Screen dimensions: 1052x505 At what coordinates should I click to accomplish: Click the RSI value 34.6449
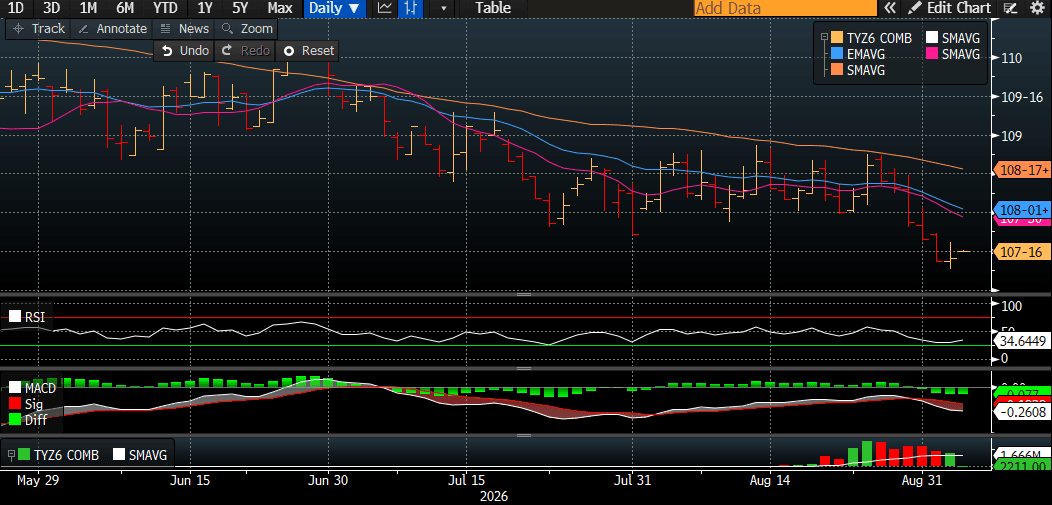[x=1022, y=342]
